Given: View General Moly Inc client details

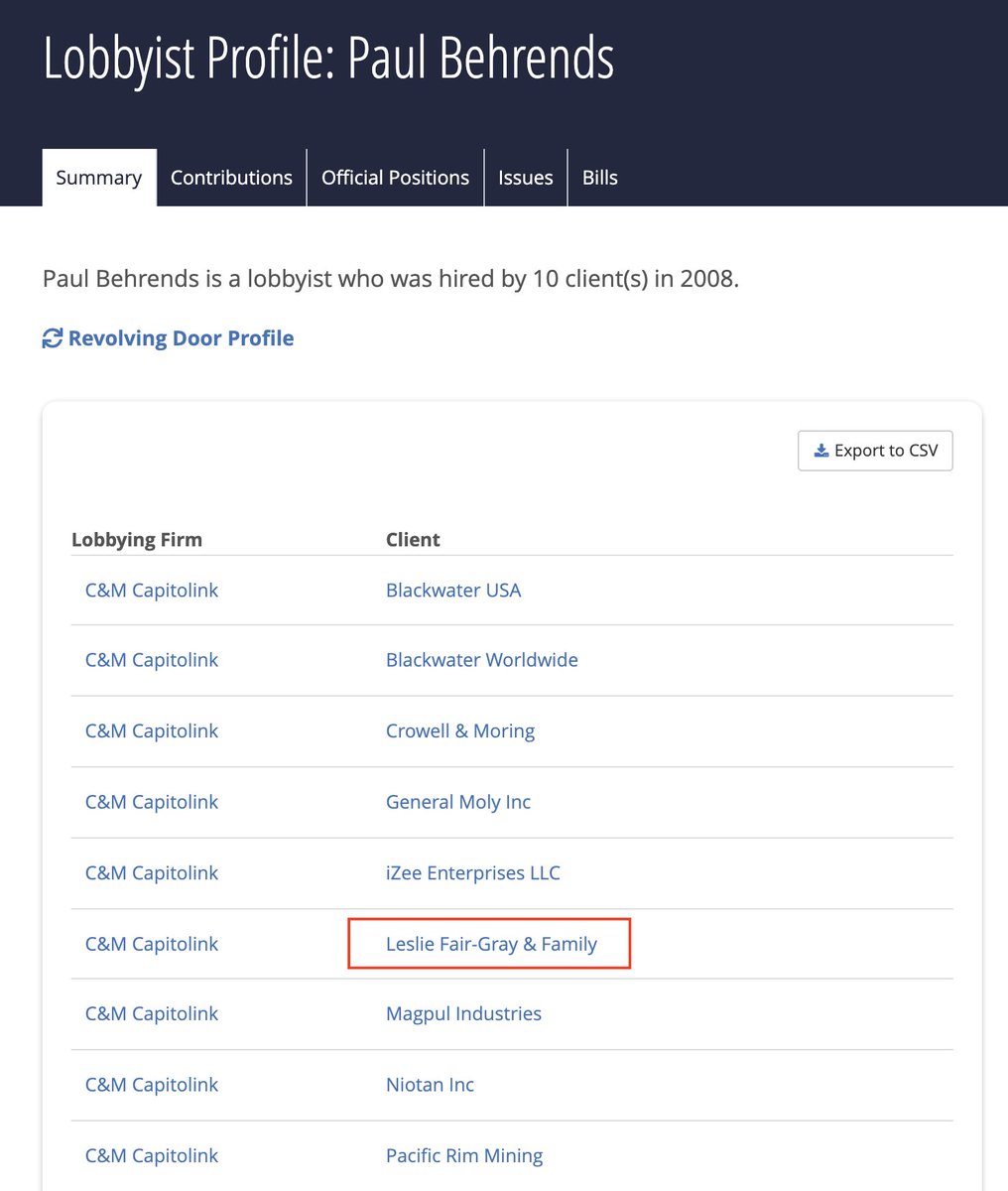Looking at the screenshot, I should [458, 802].
